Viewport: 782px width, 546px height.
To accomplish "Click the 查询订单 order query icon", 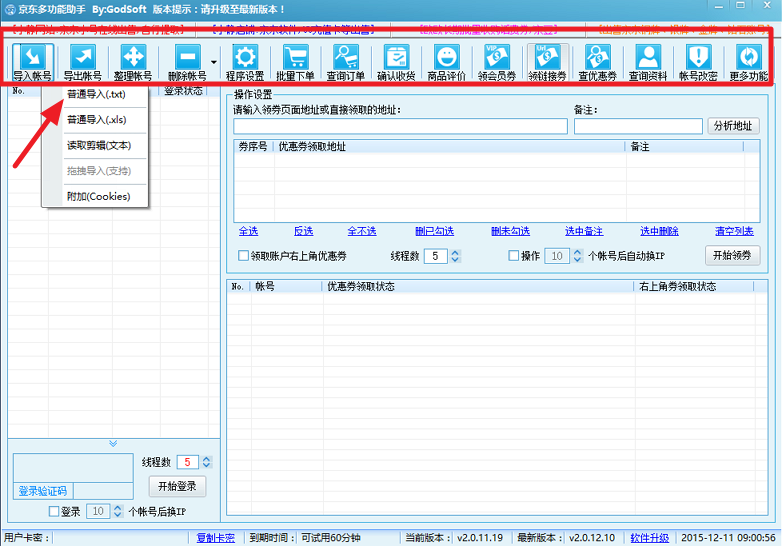I will click(x=346, y=62).
